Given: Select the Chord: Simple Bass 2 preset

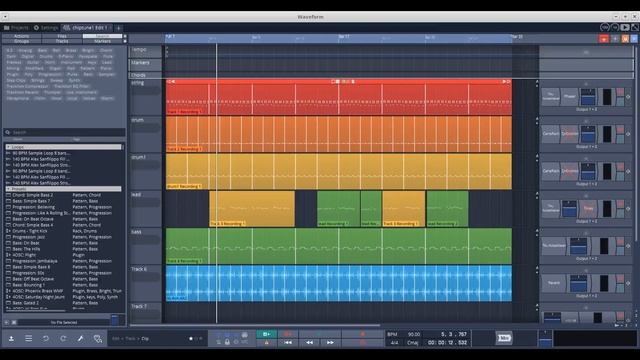Looking at the screenshot, I should [x=63, y=195].
